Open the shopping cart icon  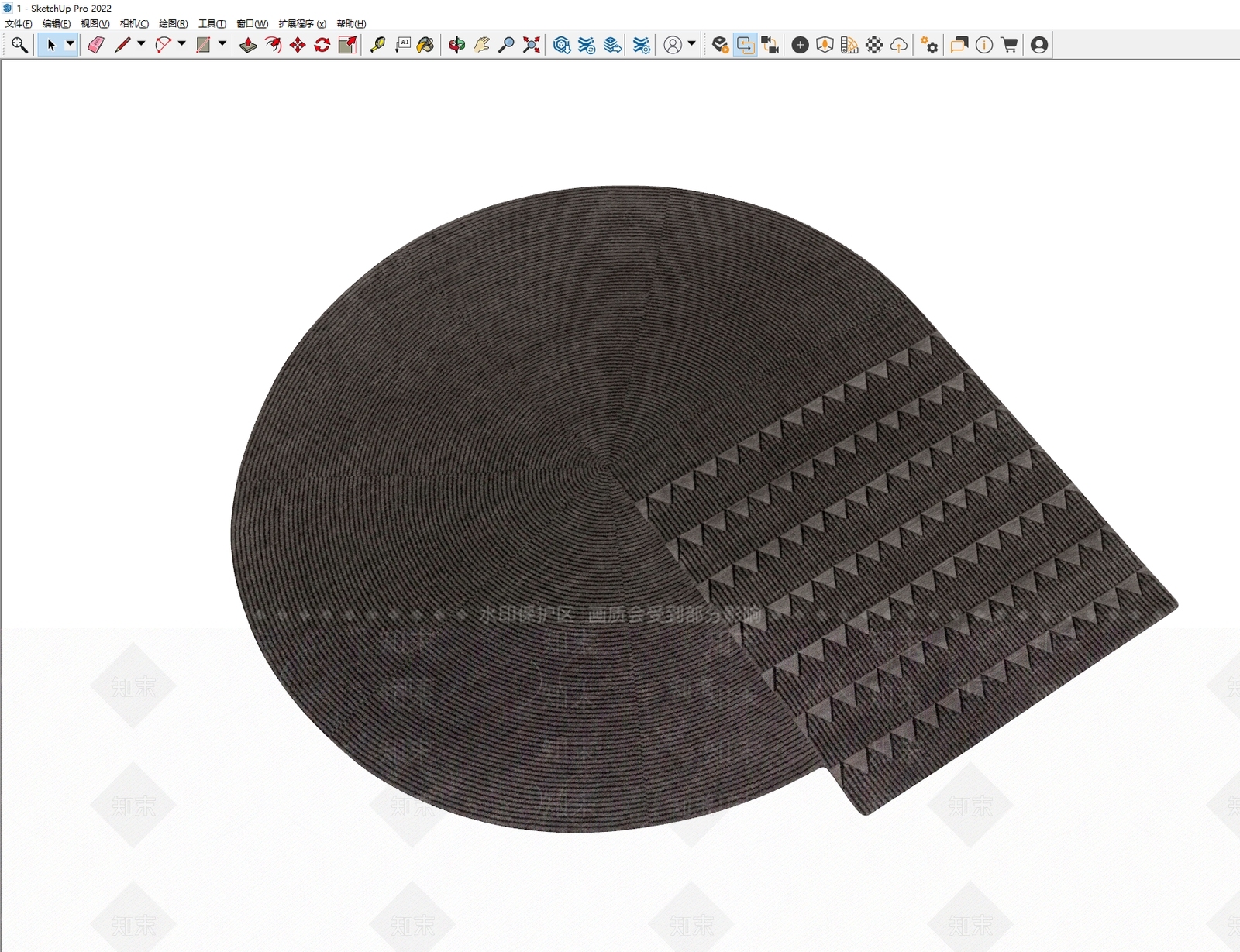[1010, 45]
